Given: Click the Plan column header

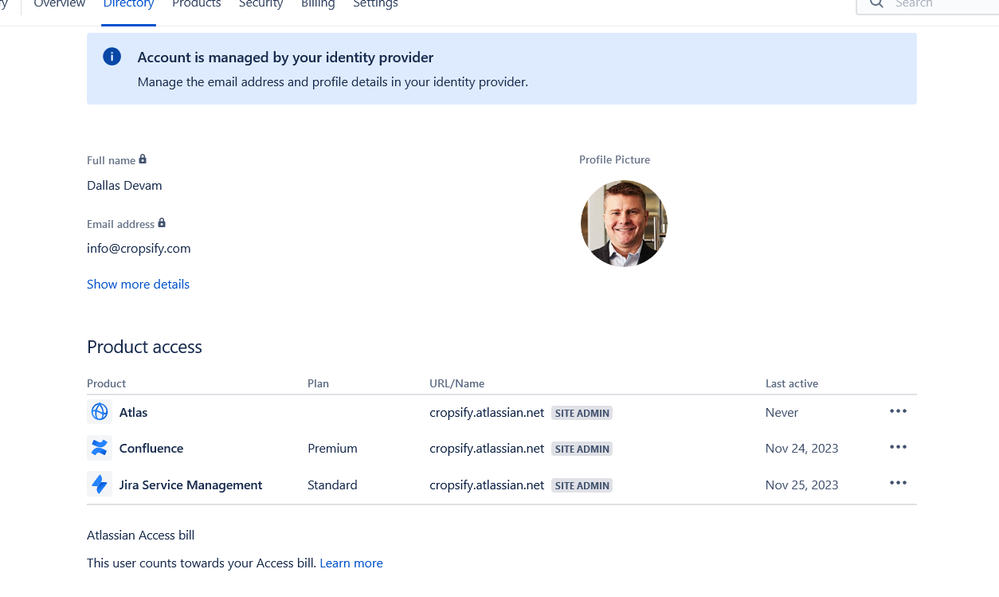Looking at the screenshot, I should point(318,383).
